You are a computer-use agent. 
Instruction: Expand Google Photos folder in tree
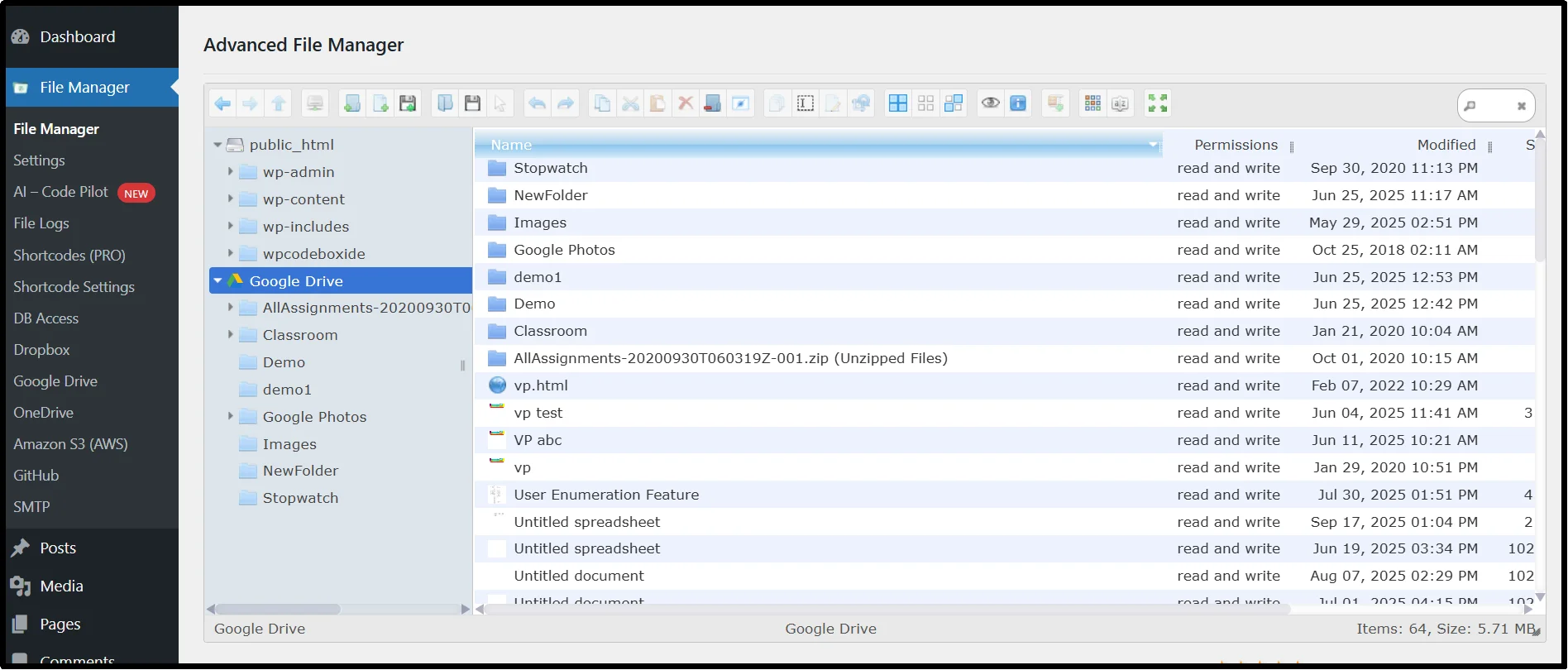coord(231,416)
